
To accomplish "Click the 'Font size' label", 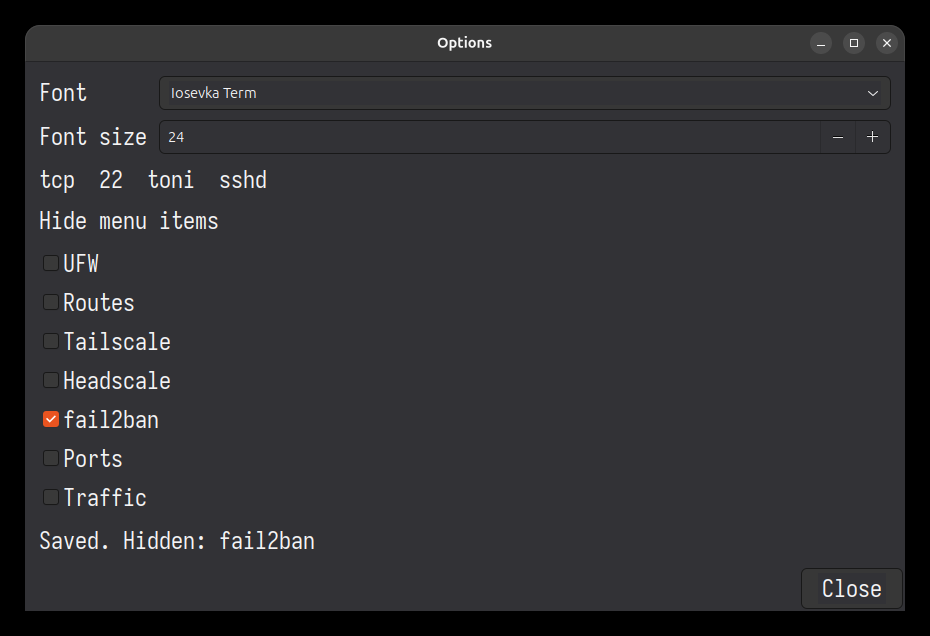I will click(93, 136).
